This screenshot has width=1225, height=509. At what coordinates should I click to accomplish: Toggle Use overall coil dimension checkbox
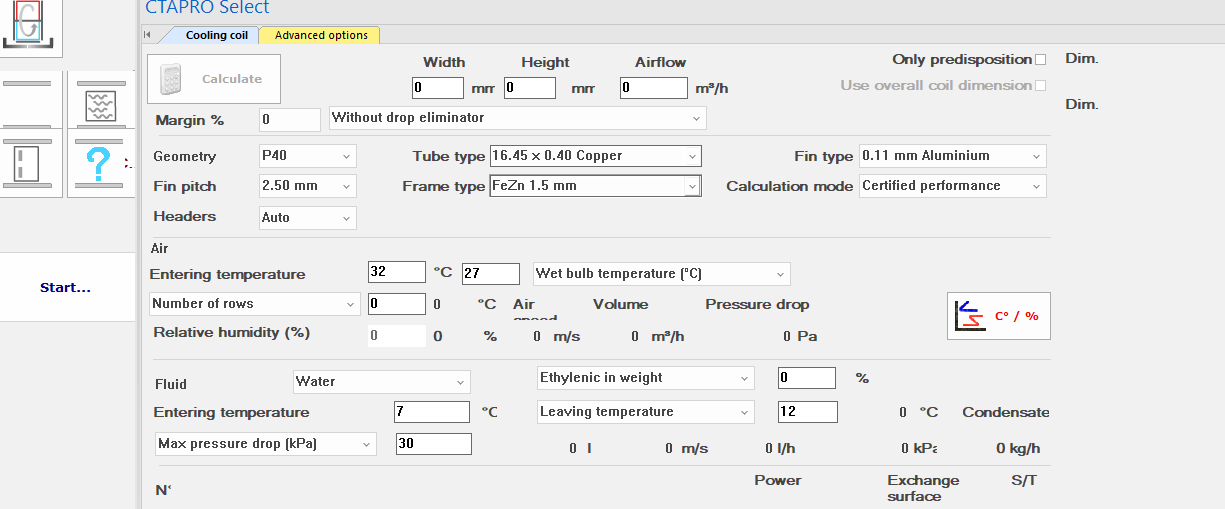pyautogui.click(x=1041, y=86)
